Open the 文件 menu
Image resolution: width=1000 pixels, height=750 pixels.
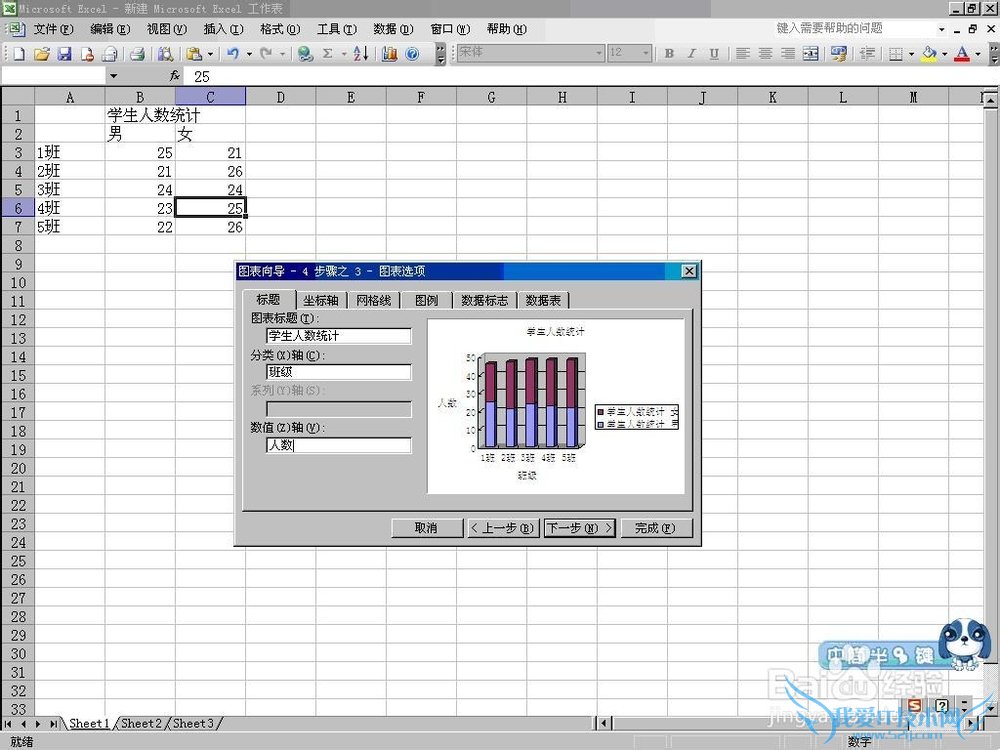[53, 29]
